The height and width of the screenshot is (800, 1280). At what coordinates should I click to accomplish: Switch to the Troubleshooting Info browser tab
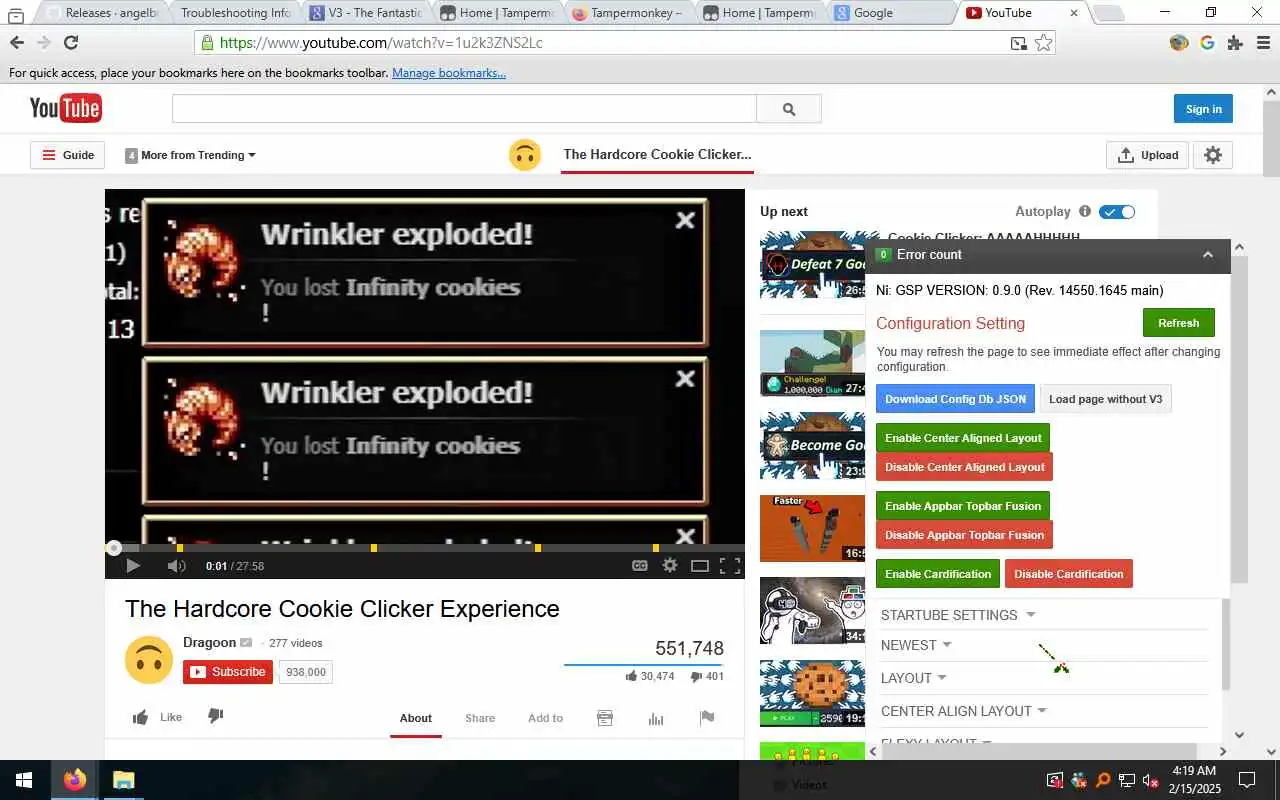(235, 13)
